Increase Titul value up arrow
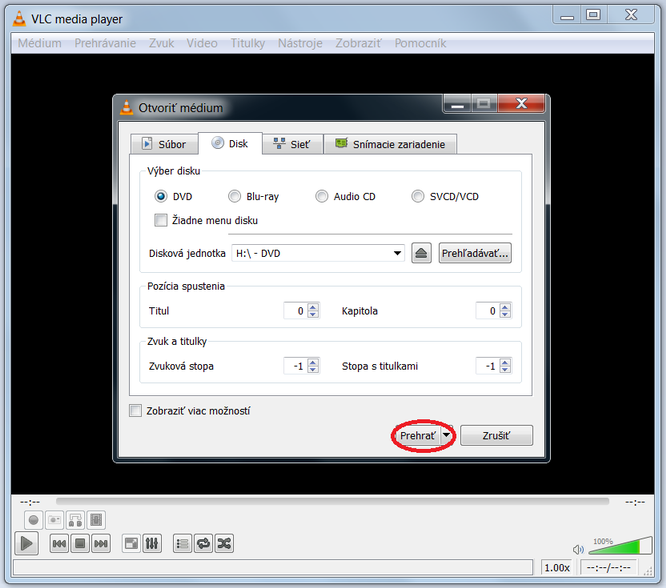Viewport: 666px width, 588px height. (x=313, y=307)
